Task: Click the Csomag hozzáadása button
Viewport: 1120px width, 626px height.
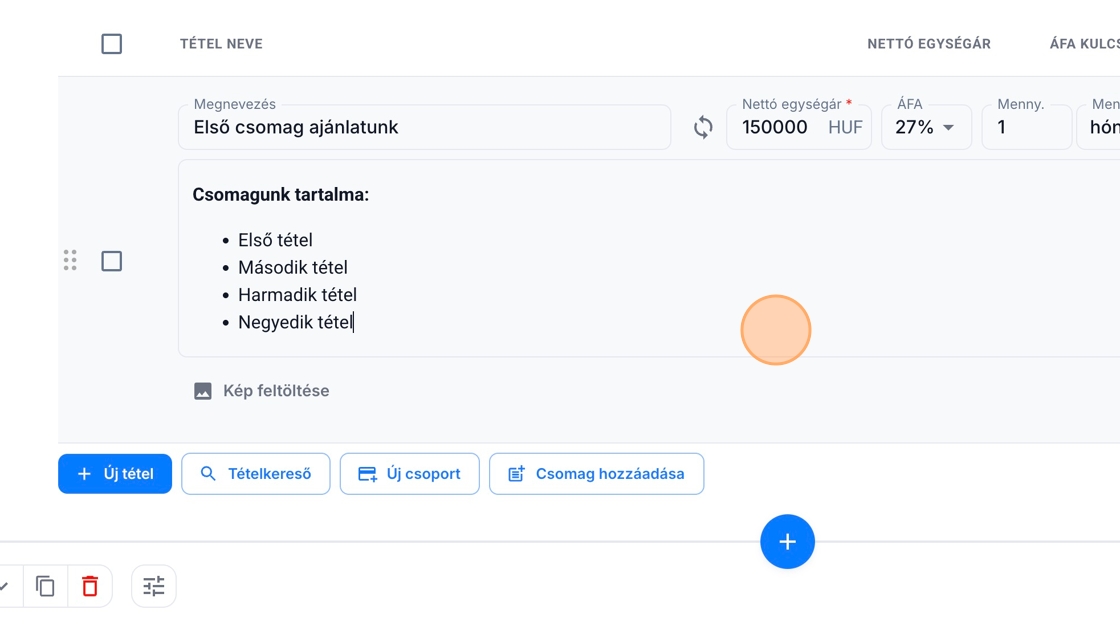Action: point(596,474)
